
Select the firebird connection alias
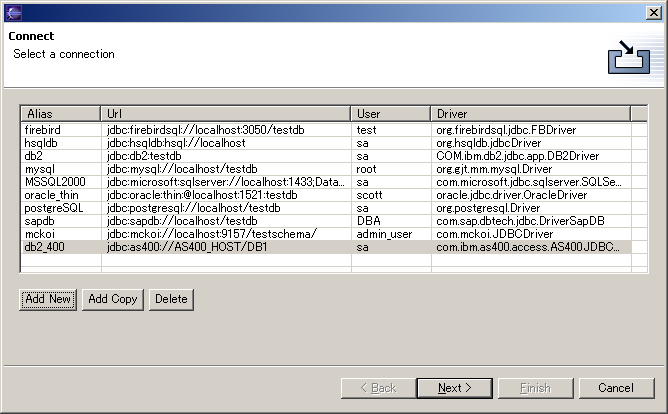click(43, 130)
